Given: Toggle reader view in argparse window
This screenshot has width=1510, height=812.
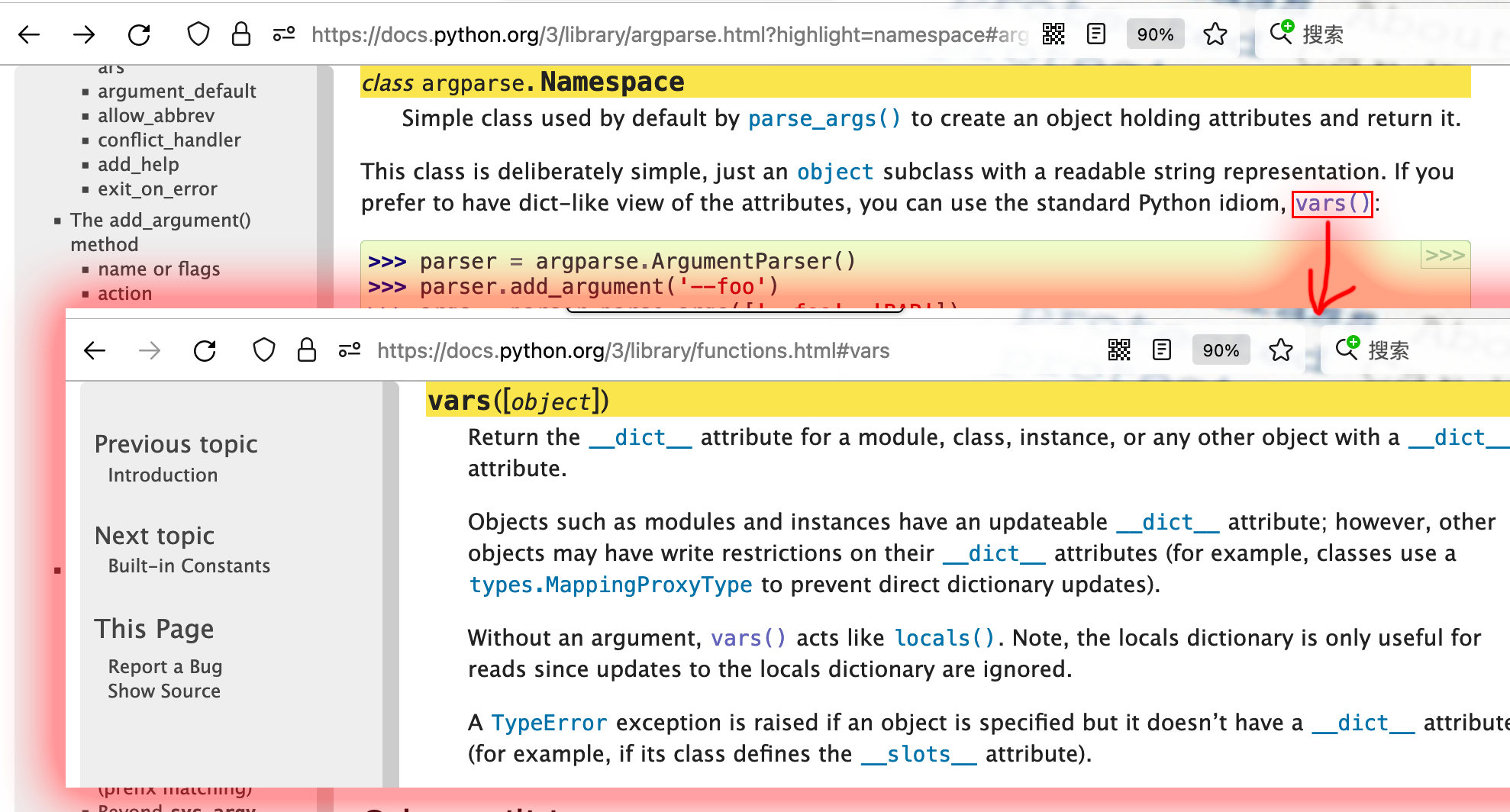Looking at the screenshot, I should click(x=1096, y=34).
